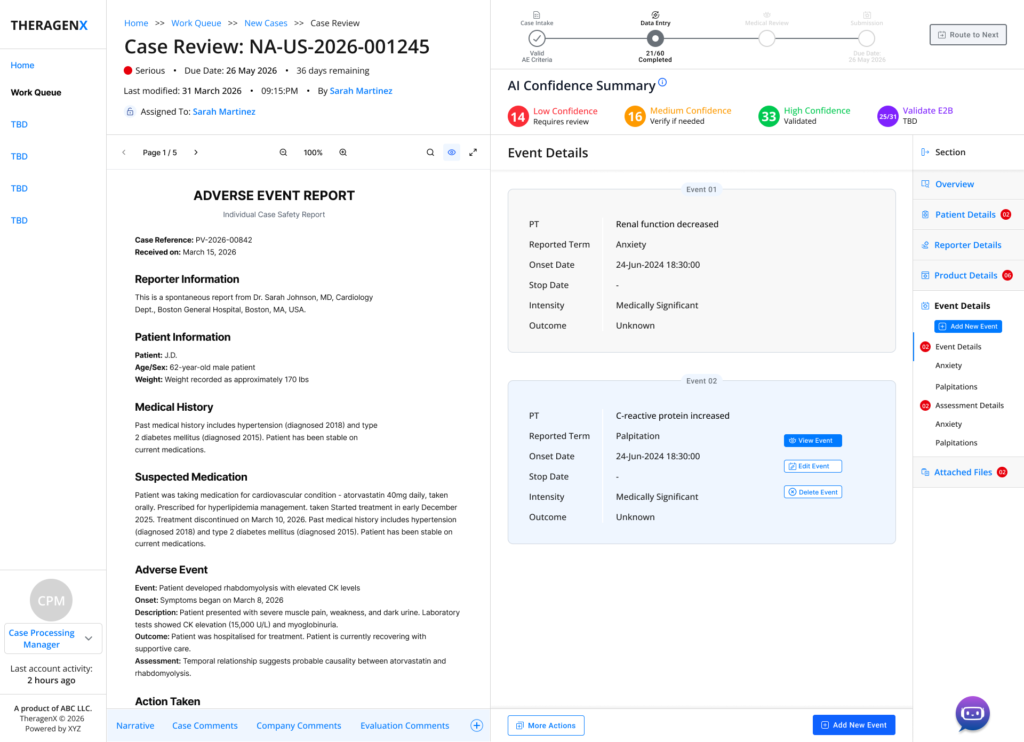The width and height of the screenshot is (1024, 742).
Task: Open document search magnifier
Action: pos(430,152)
